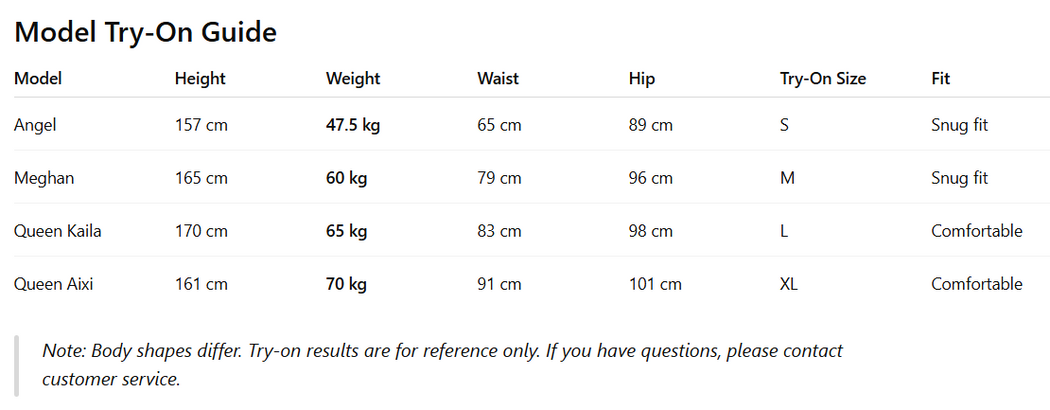Viewport: 1050px width, 410px height.
Task: Click the 101 cm hip value
Action: [655, 284]
